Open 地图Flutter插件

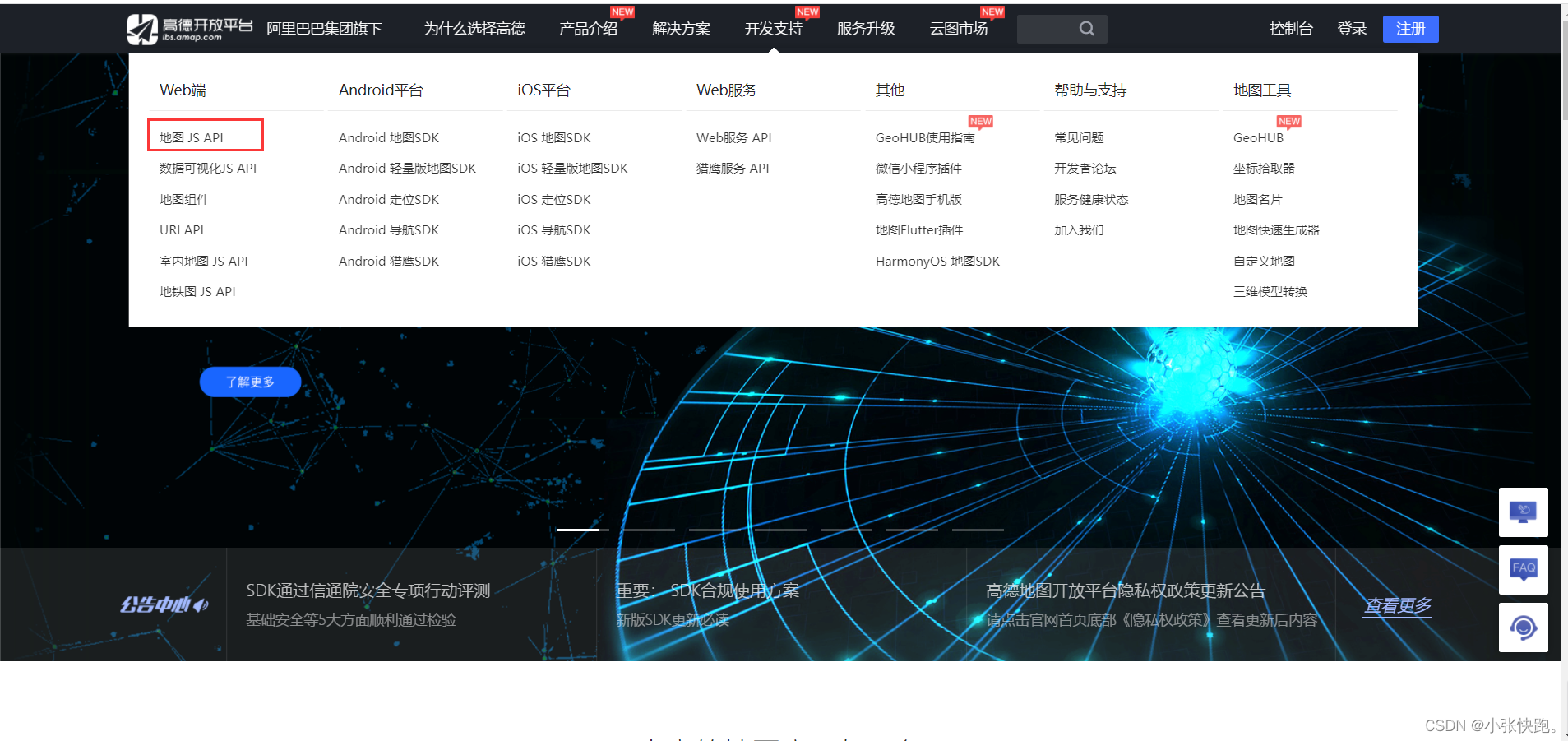pos(919,229)
